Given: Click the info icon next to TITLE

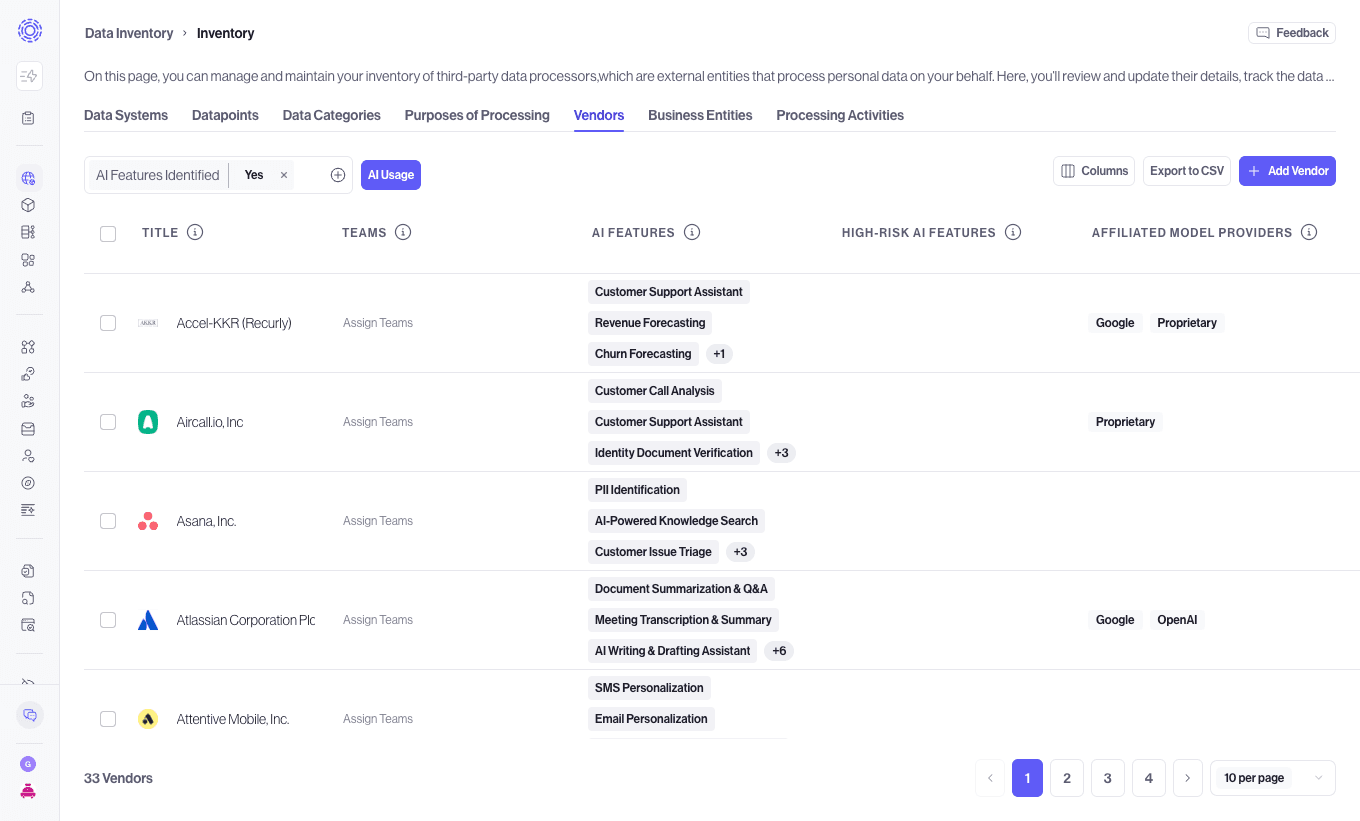Looking at the screenshot, I should pyautogui.click(x=195, y=232).
